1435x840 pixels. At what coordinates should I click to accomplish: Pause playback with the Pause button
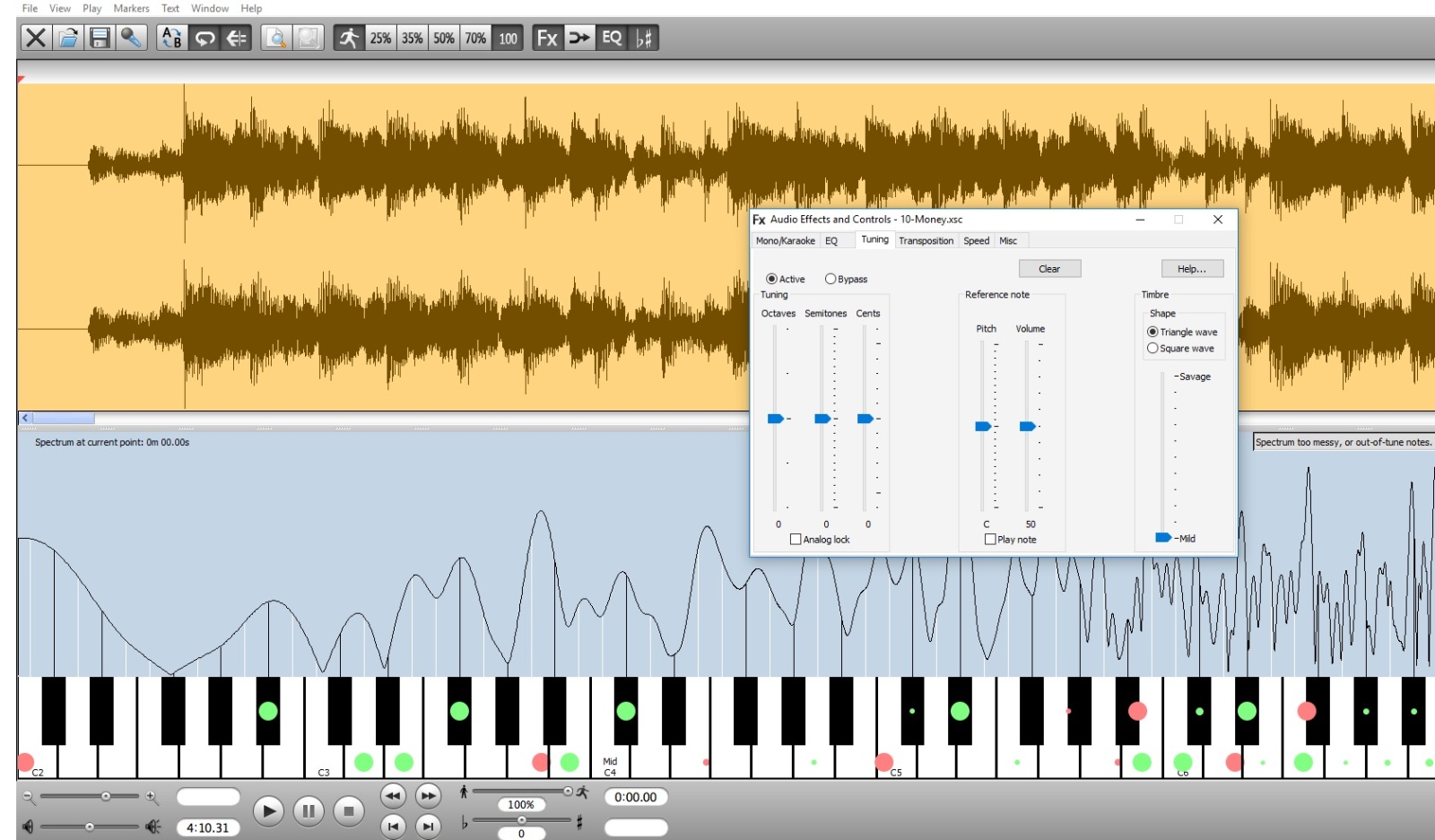tap(308, 811)
